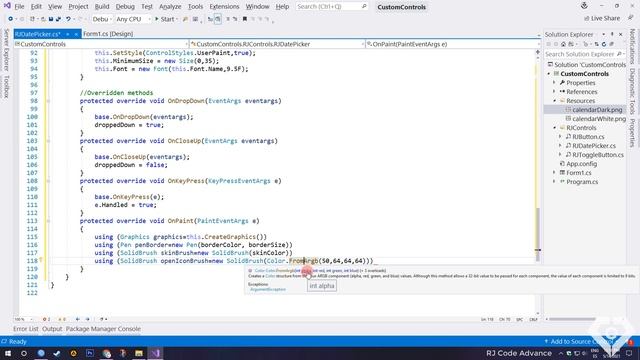Click Photoshop taskbar icon

(x=90, y=353)
